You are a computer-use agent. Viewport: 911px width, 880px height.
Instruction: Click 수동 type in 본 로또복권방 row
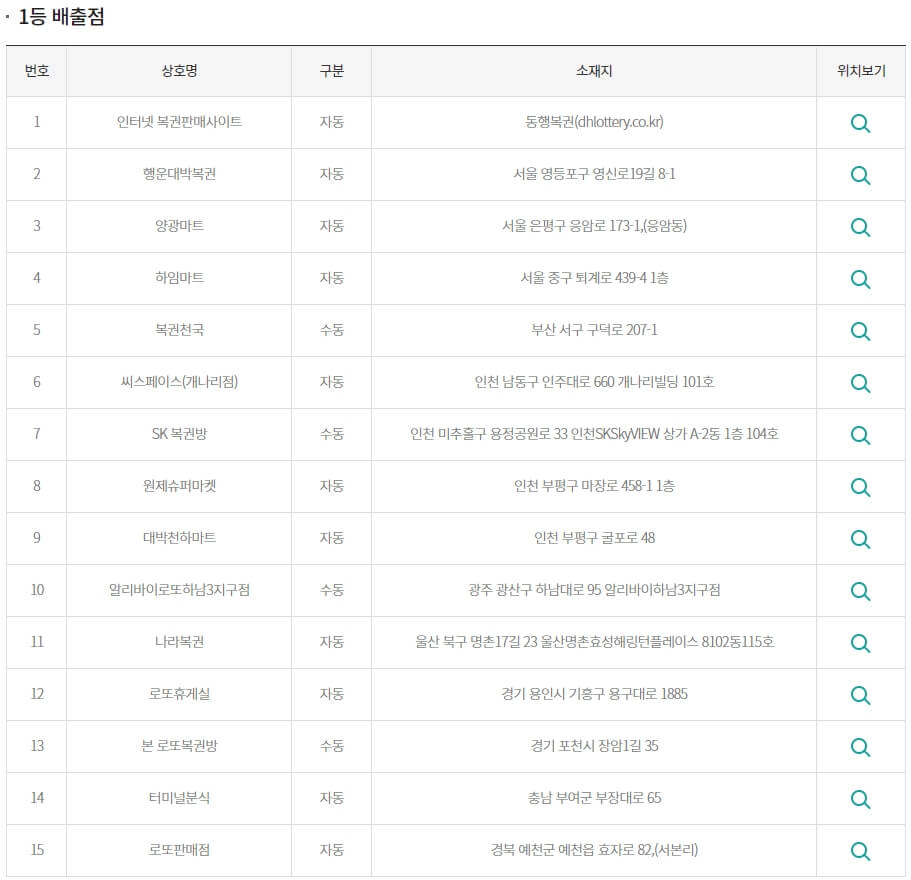point(332,745)
